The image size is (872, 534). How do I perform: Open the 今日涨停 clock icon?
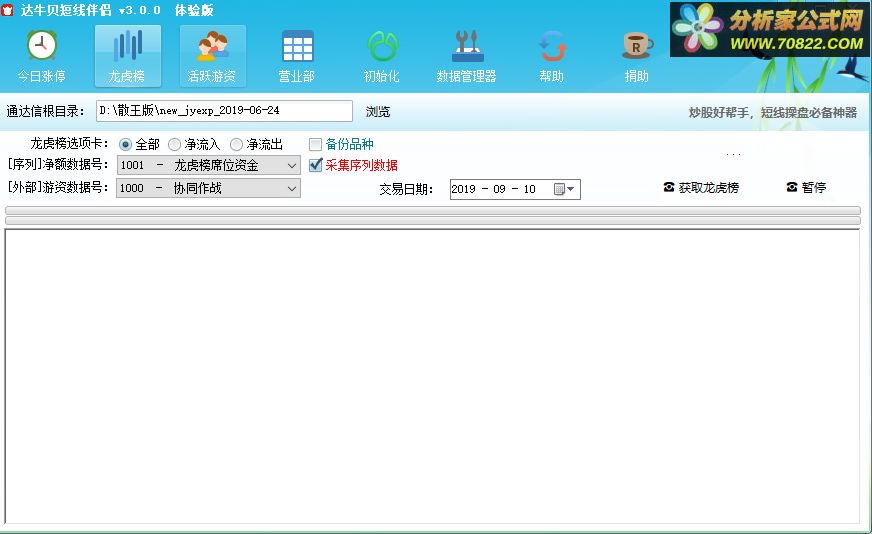pyautogui.click(x=42, y=46)
